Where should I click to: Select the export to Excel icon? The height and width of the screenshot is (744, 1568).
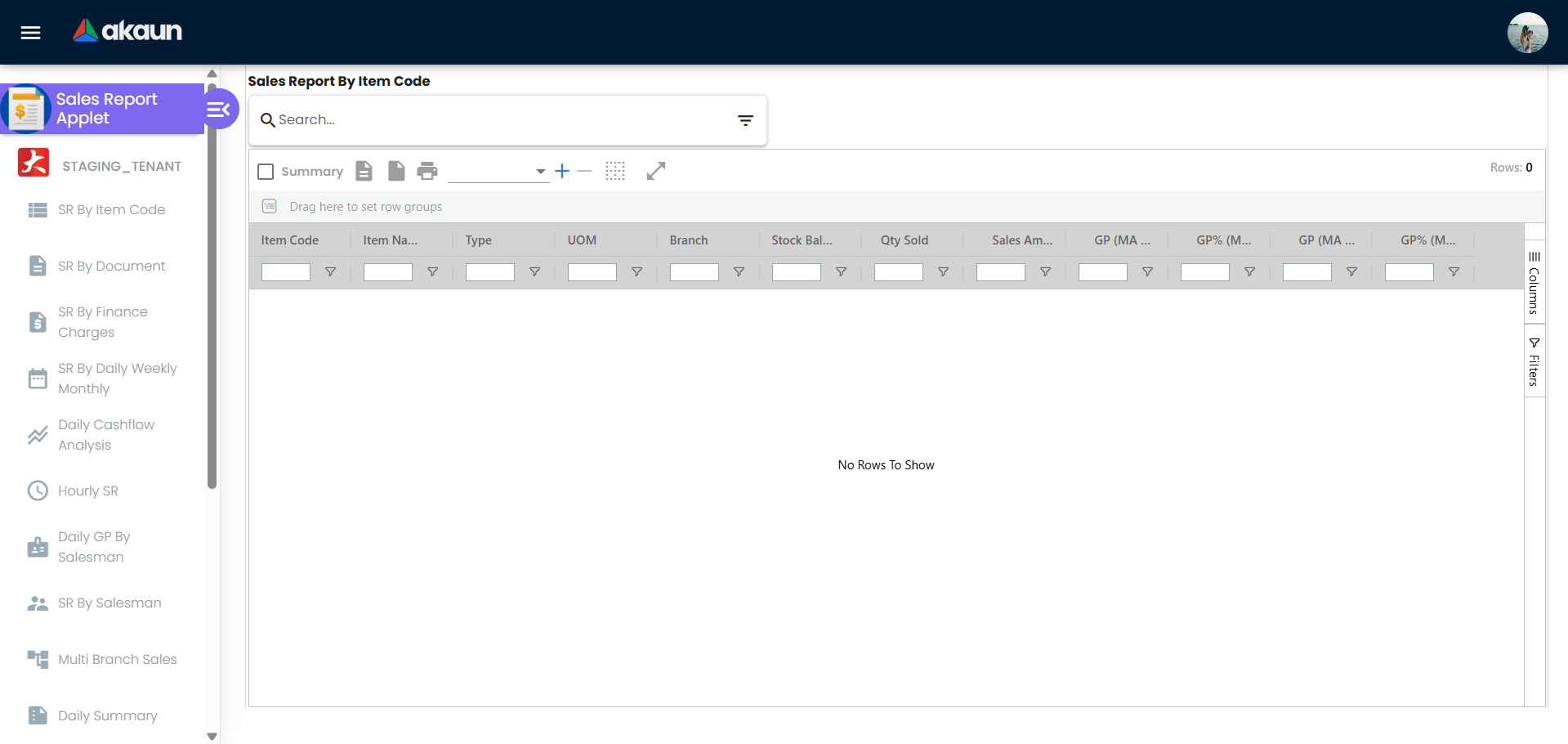click(x=364, y=171)
